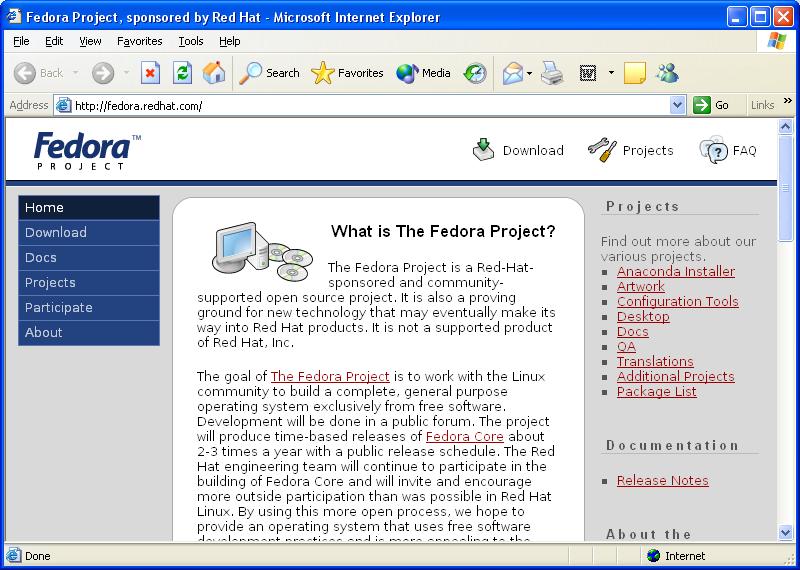Click the vertical scrollbar up arrow
The image size is (800, 570).
[786, 126]
